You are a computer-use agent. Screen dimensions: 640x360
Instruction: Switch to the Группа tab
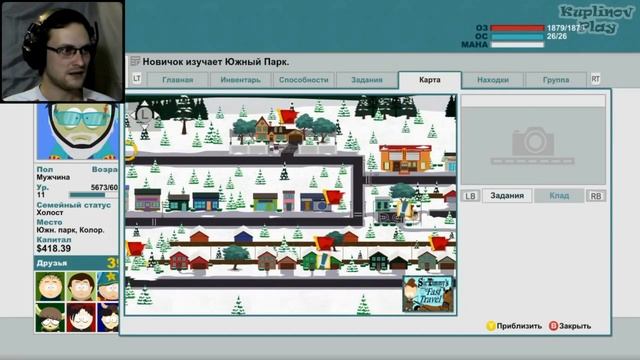pos(556,80)
